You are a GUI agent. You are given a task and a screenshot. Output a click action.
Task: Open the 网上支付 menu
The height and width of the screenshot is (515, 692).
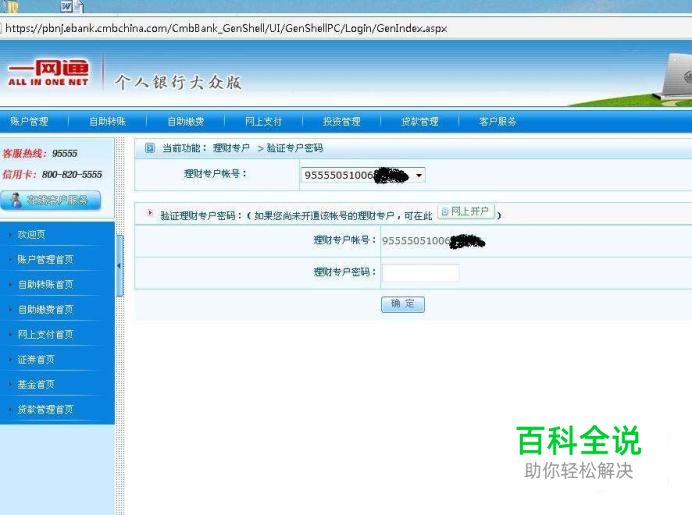coord(263,121)
